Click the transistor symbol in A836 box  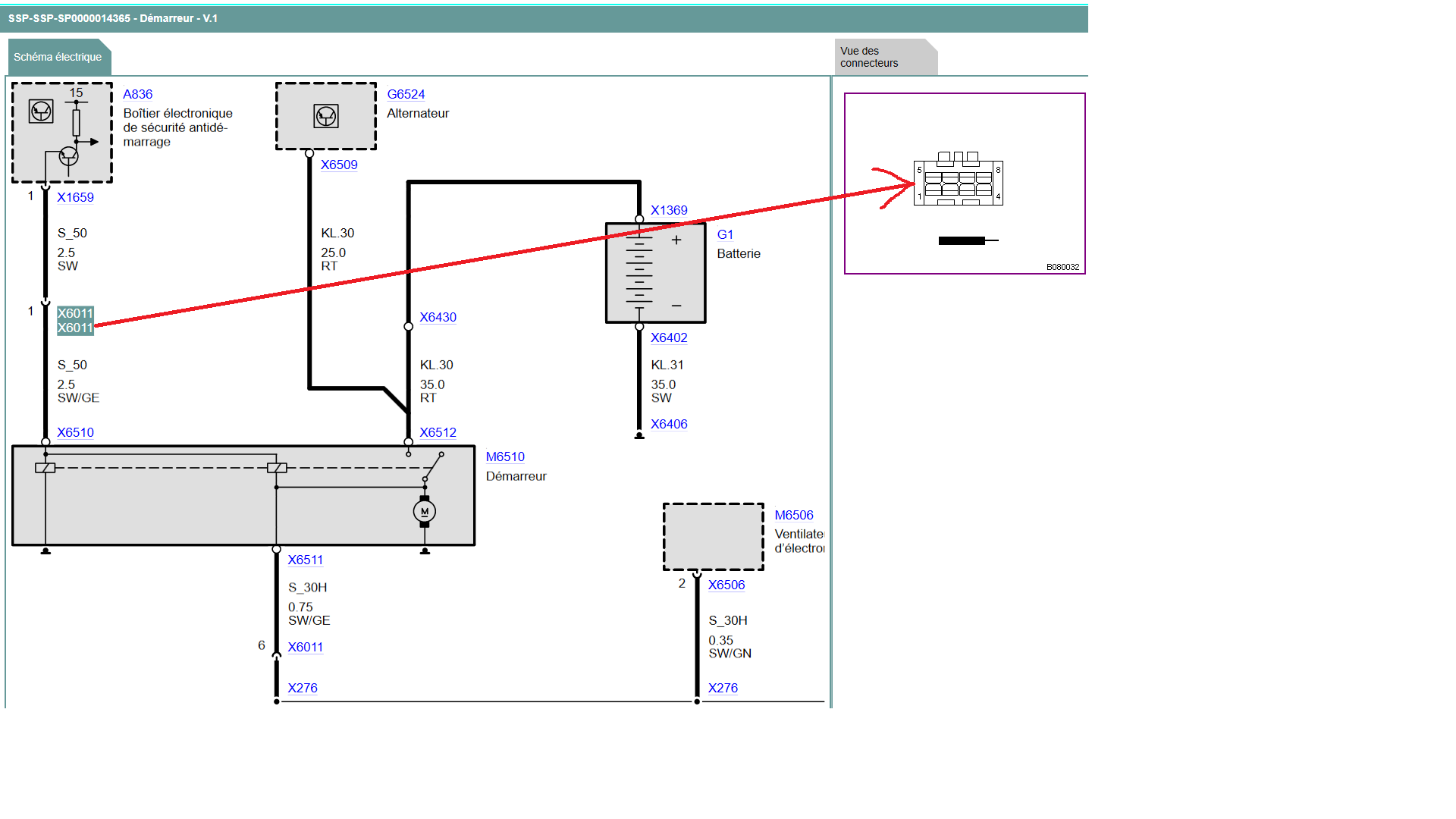[x=68, y=156]
